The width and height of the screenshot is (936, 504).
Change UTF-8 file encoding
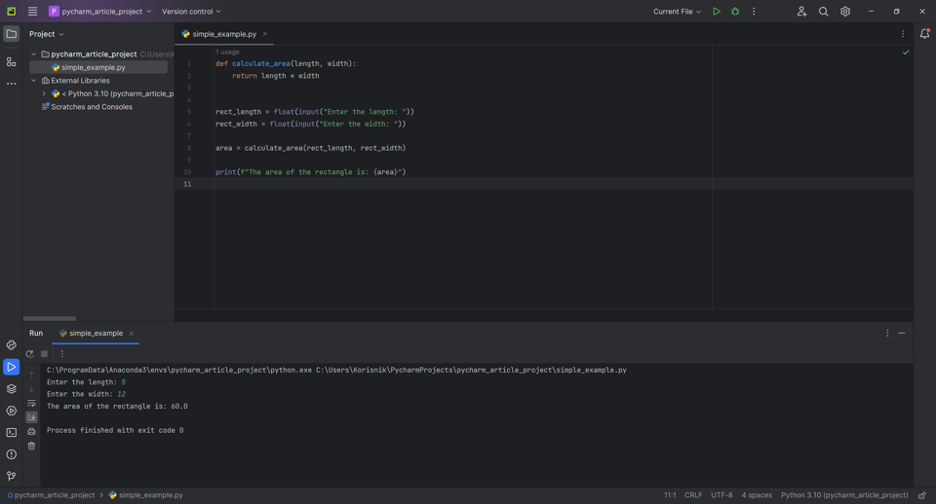pos(721,495)
